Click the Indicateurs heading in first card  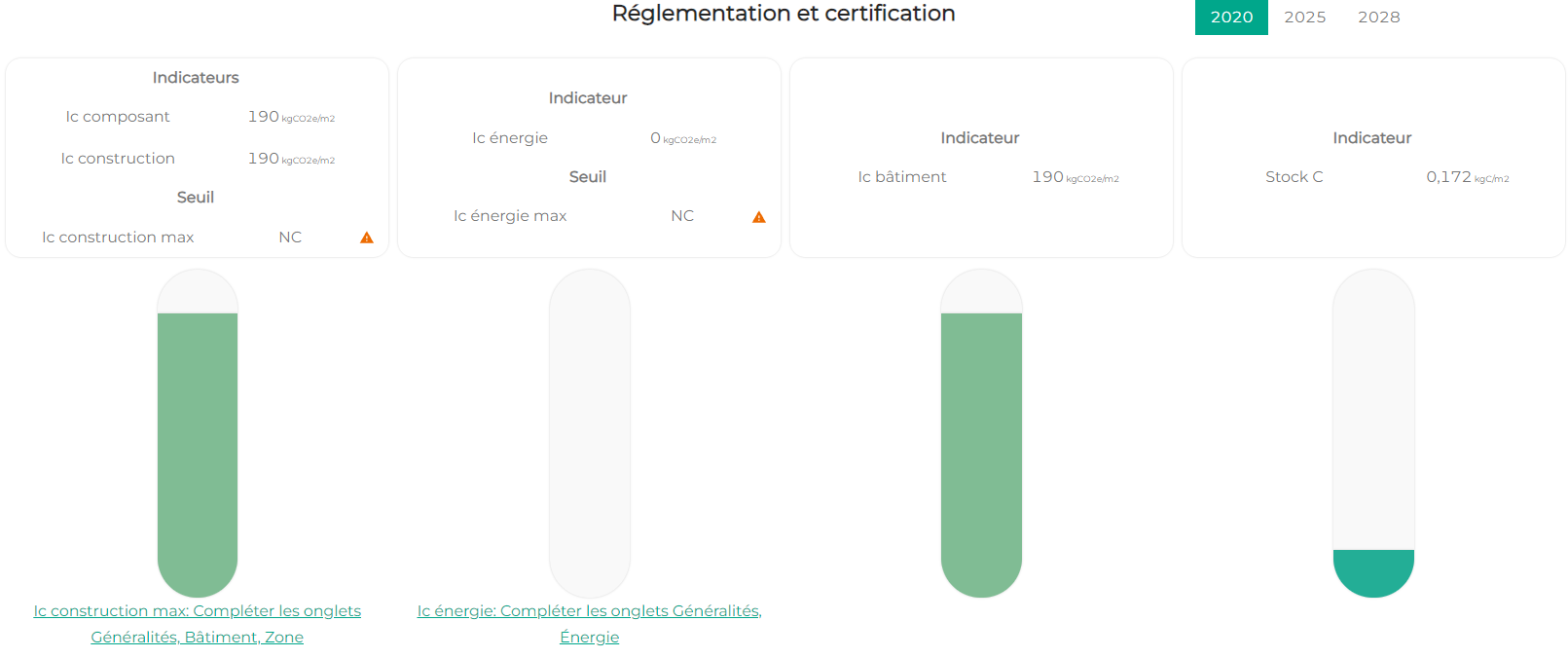pyautogui.click(x=196, y=78)
